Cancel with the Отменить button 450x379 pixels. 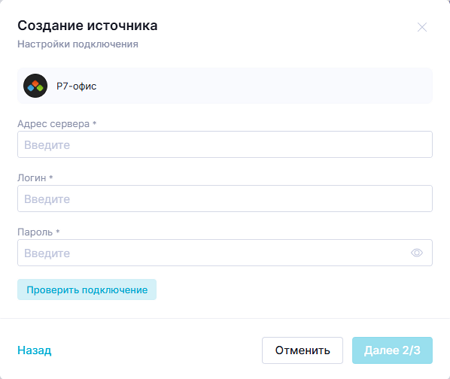[x=302, y=350]
